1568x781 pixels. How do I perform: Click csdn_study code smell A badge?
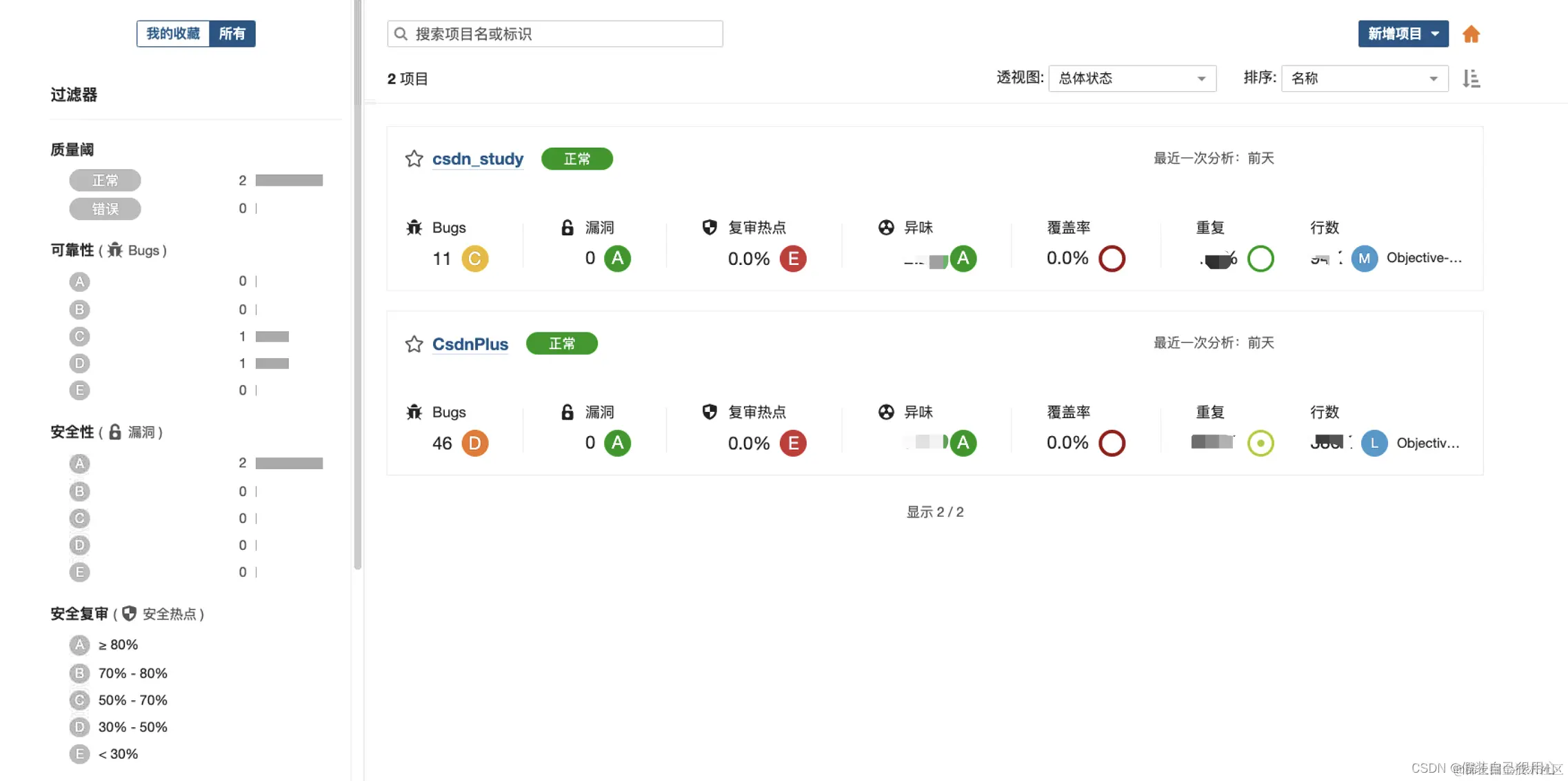pyautogui.click(x=963, y=259)
